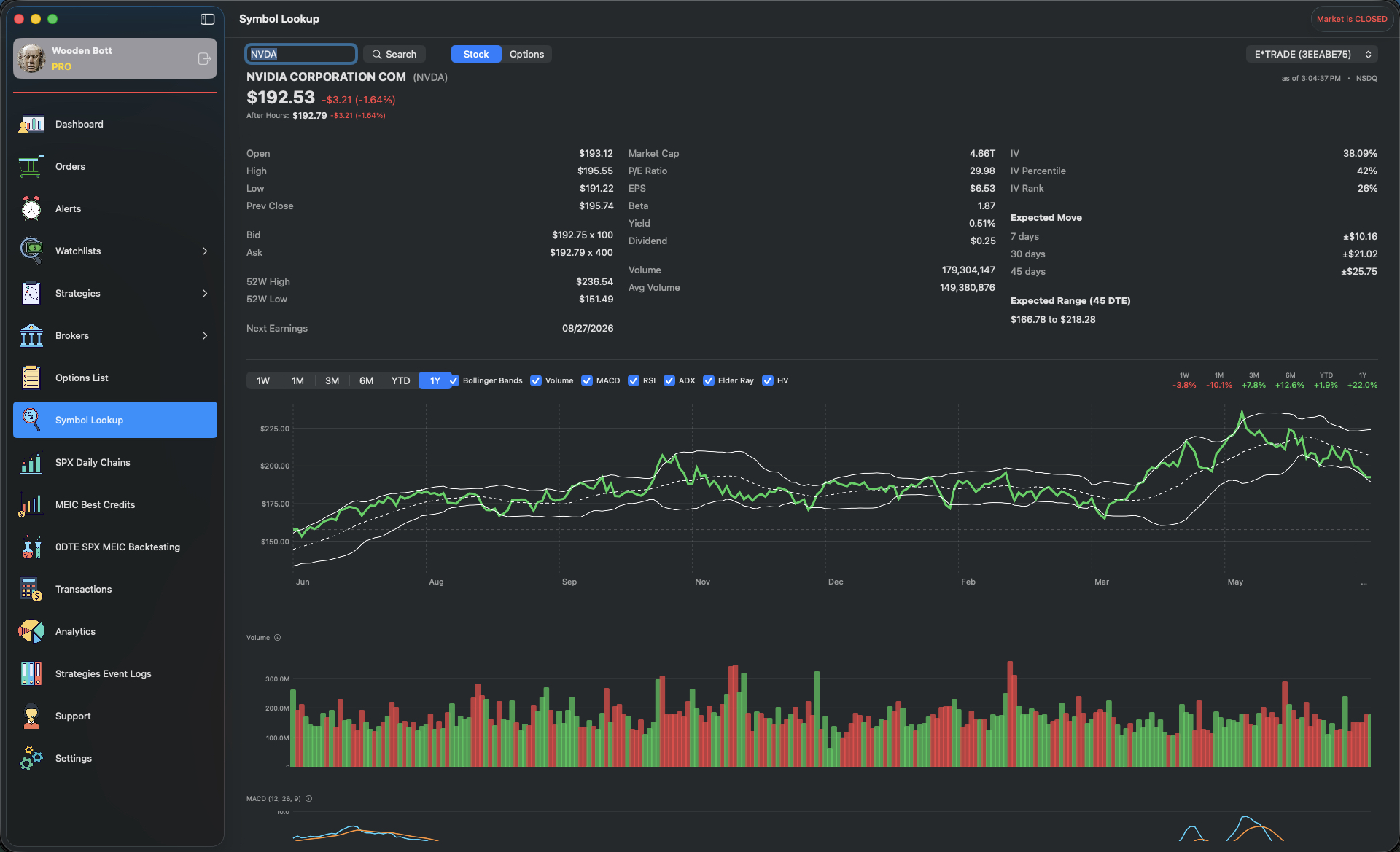Click the info icon next to MACD (12, 26, 9)
The image size is (1400, 852).
click(308, 799)
